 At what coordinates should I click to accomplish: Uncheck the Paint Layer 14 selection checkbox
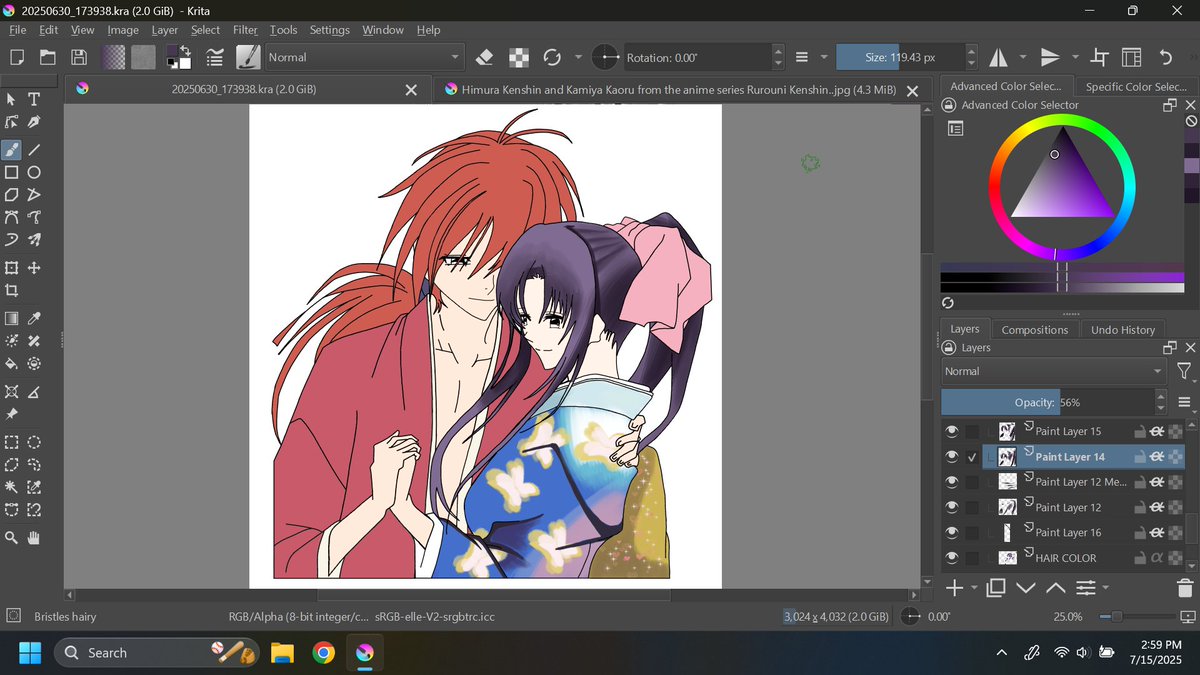point(972,457)
